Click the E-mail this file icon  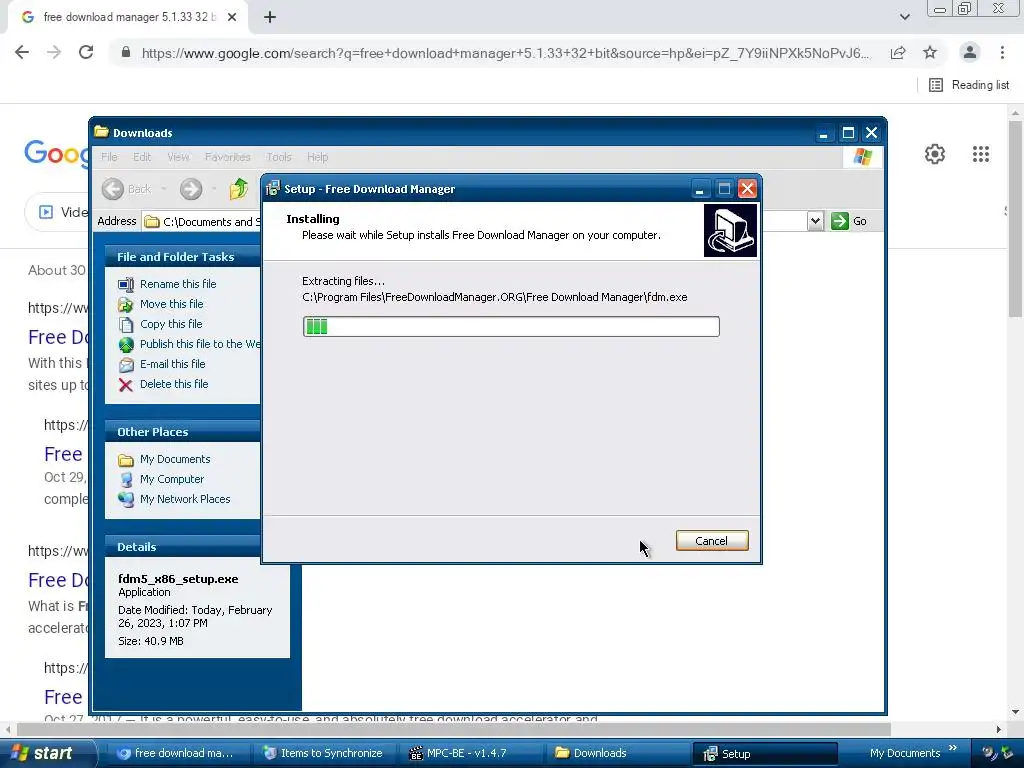(x=126, y=365)
